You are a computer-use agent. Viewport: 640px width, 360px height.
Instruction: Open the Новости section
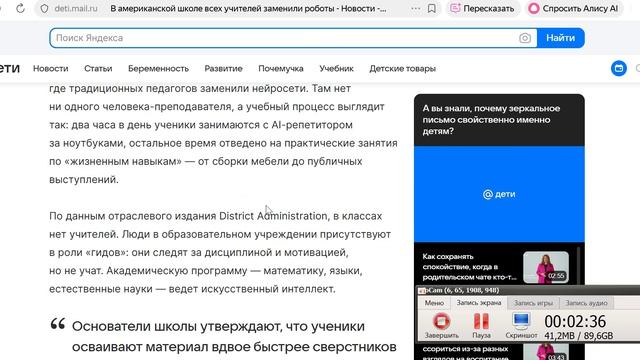coord(51,69)
